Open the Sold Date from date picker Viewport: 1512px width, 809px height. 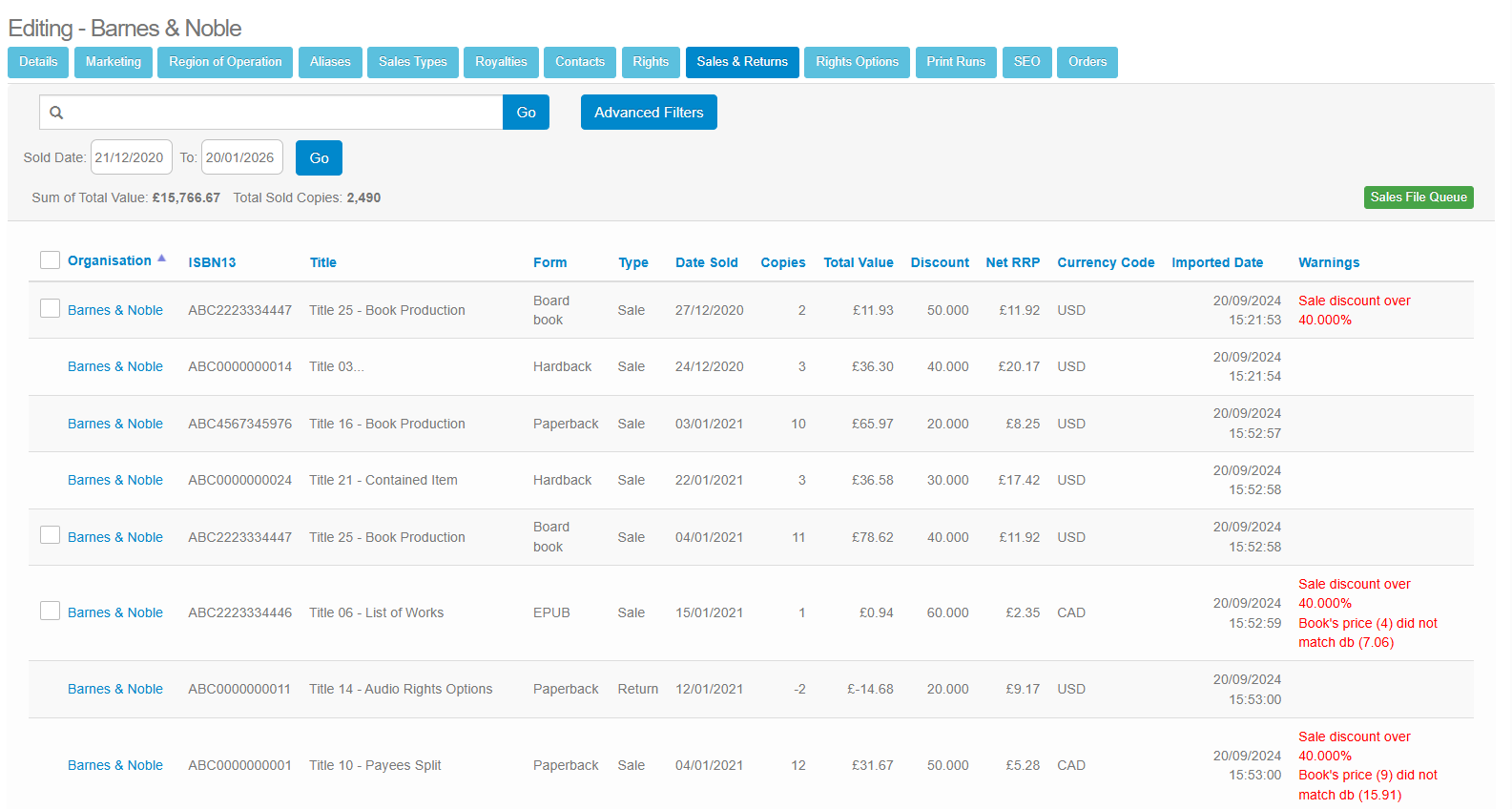pos(131,158)
